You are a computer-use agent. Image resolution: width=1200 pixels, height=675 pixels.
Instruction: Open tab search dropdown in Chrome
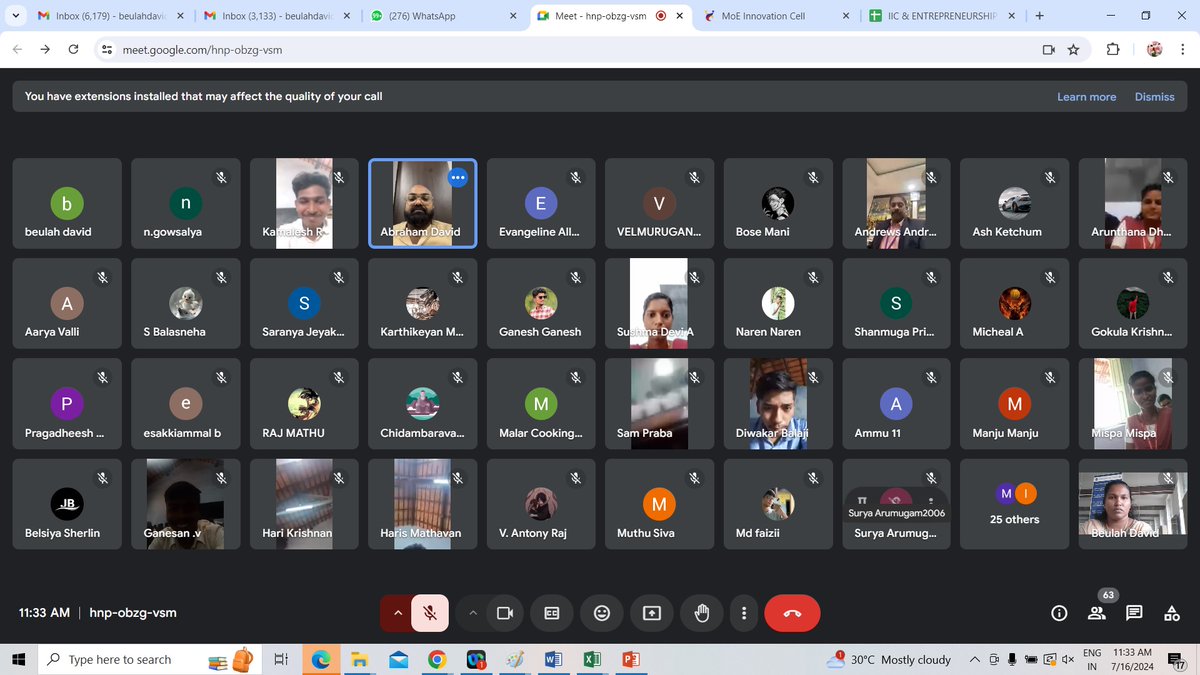[x=15, y=16]
